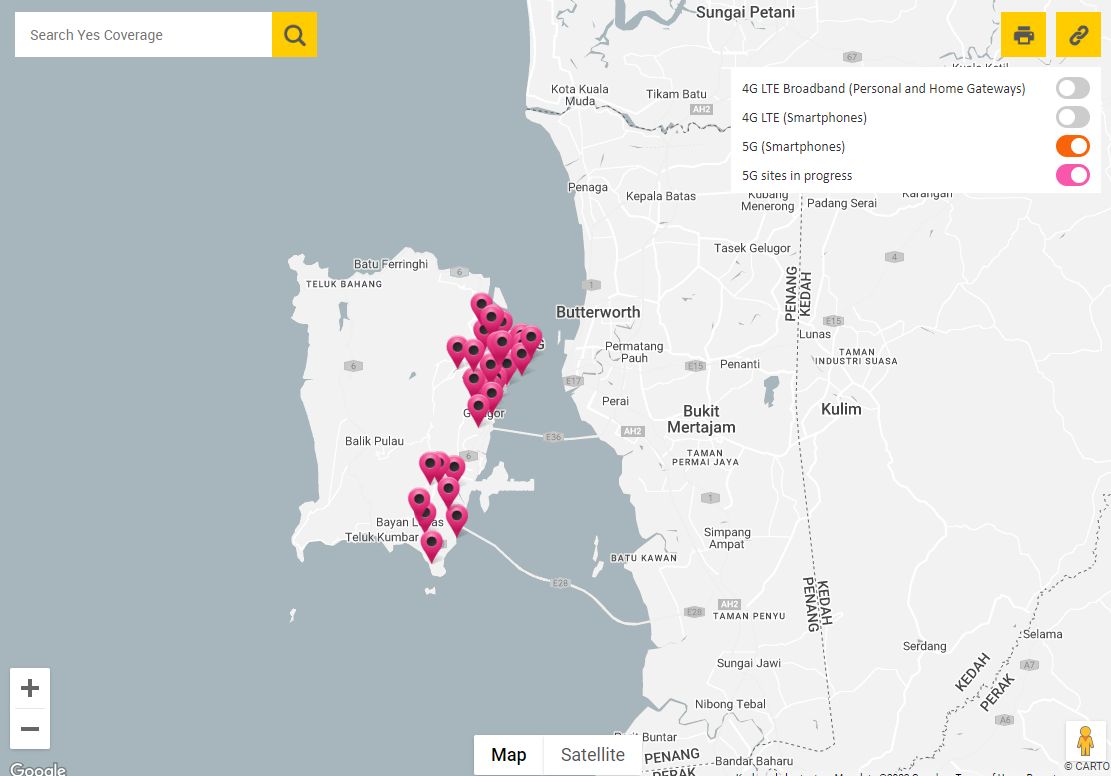Click the Pegman street view icon
The image size is (1111, 776).
[1086, 741]
